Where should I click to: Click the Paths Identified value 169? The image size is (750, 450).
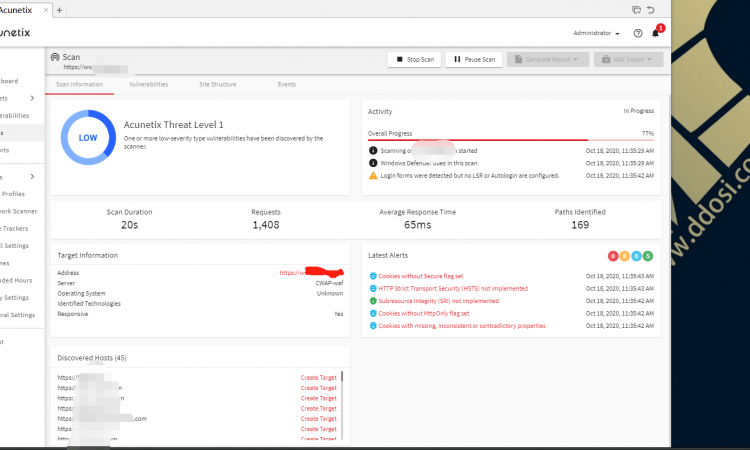tap(580, 225)
